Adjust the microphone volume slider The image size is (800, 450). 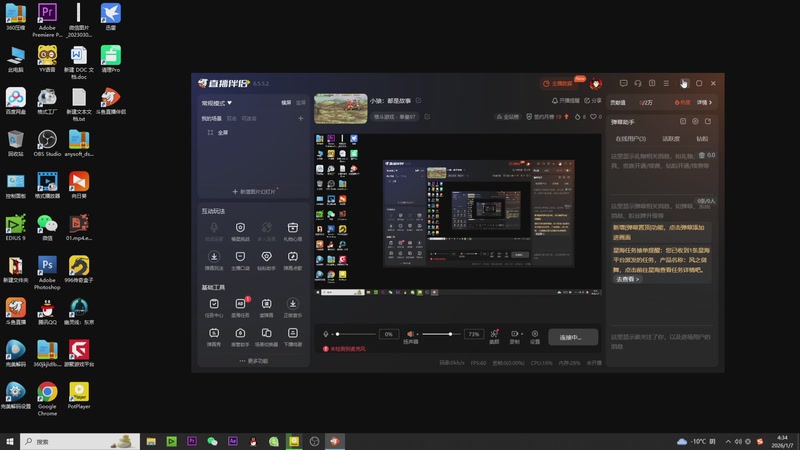click(356, 334)
